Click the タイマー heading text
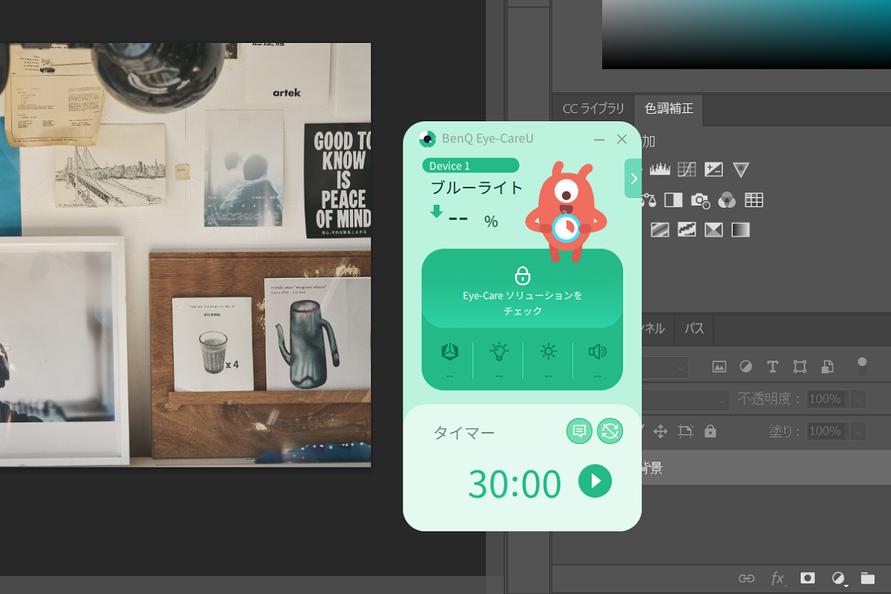This screenshot has height=594, width=891. 464,433
